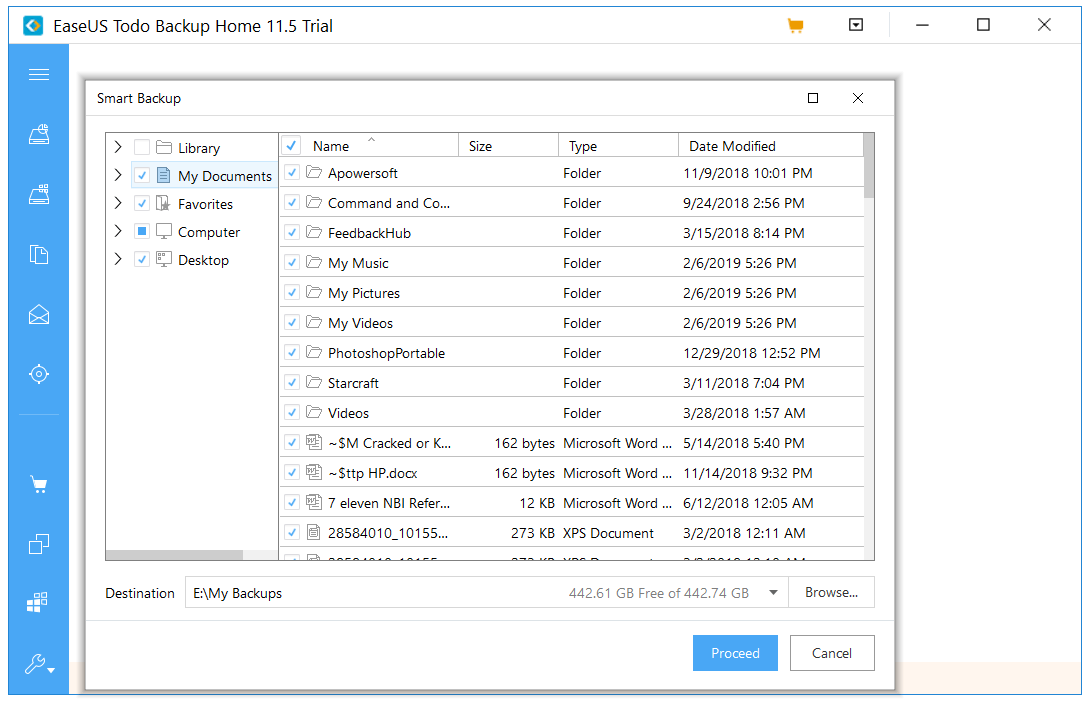Open System Backup sidebar icon
This screenshot has width=1088, height=702.
(x=39, y=194)
